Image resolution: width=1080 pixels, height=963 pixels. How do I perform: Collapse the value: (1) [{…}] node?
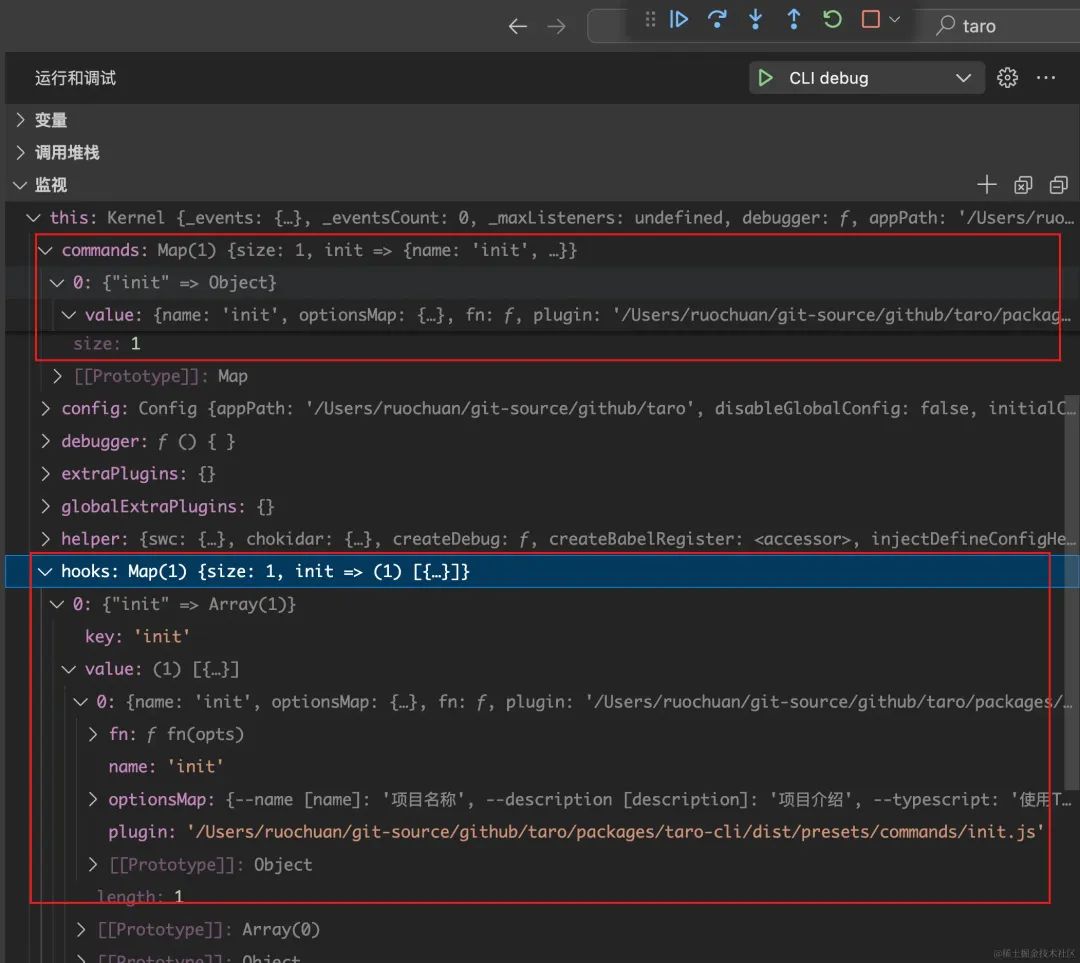(x=69, y=669)
